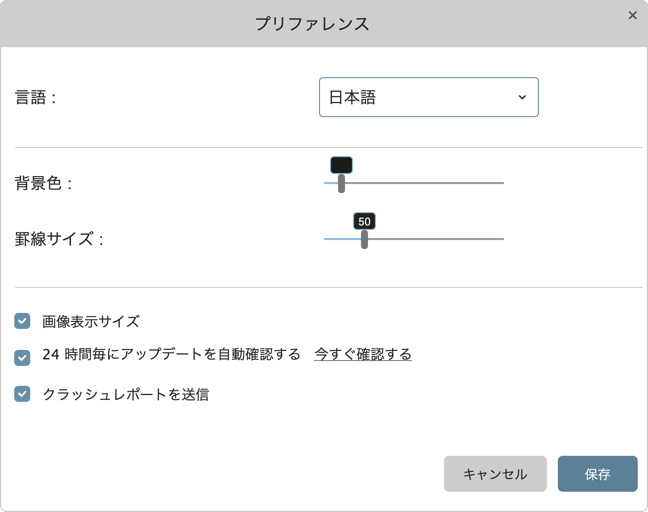Screen dimensions: 648x512
Task: Click the chevron arrow in the language combo box
Action: coord(522,97)
